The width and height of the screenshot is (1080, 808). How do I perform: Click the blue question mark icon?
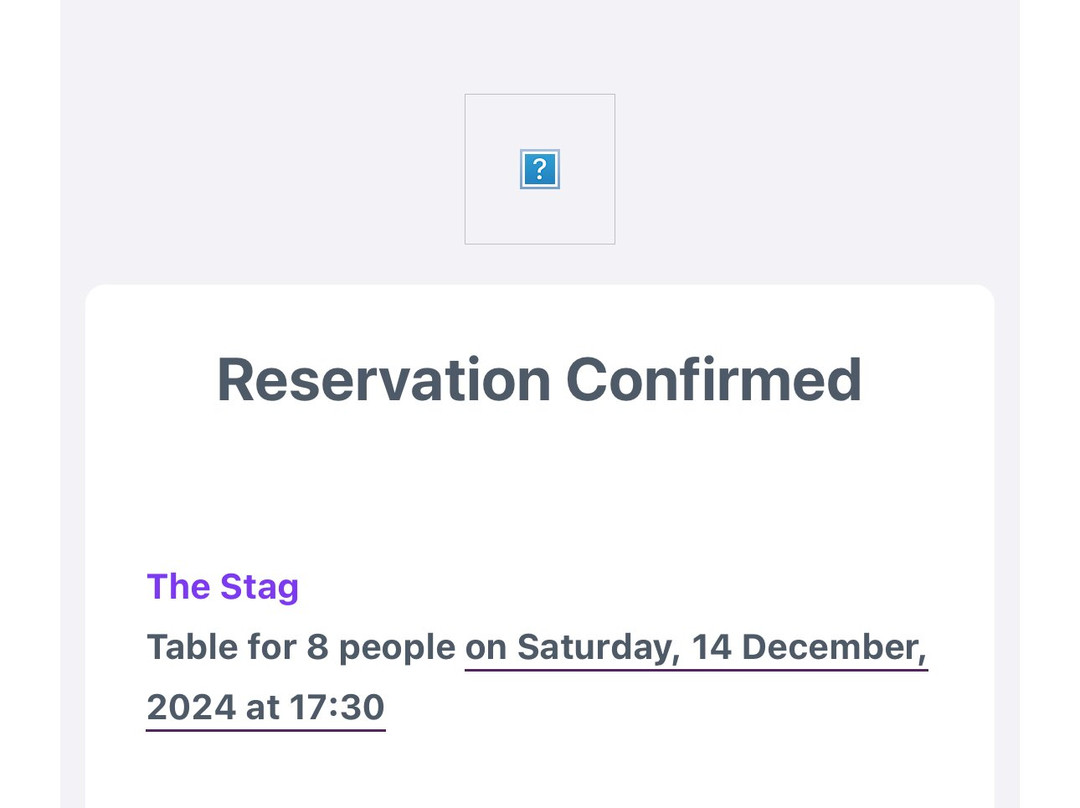pyautogui.click(x=540, y=169)
